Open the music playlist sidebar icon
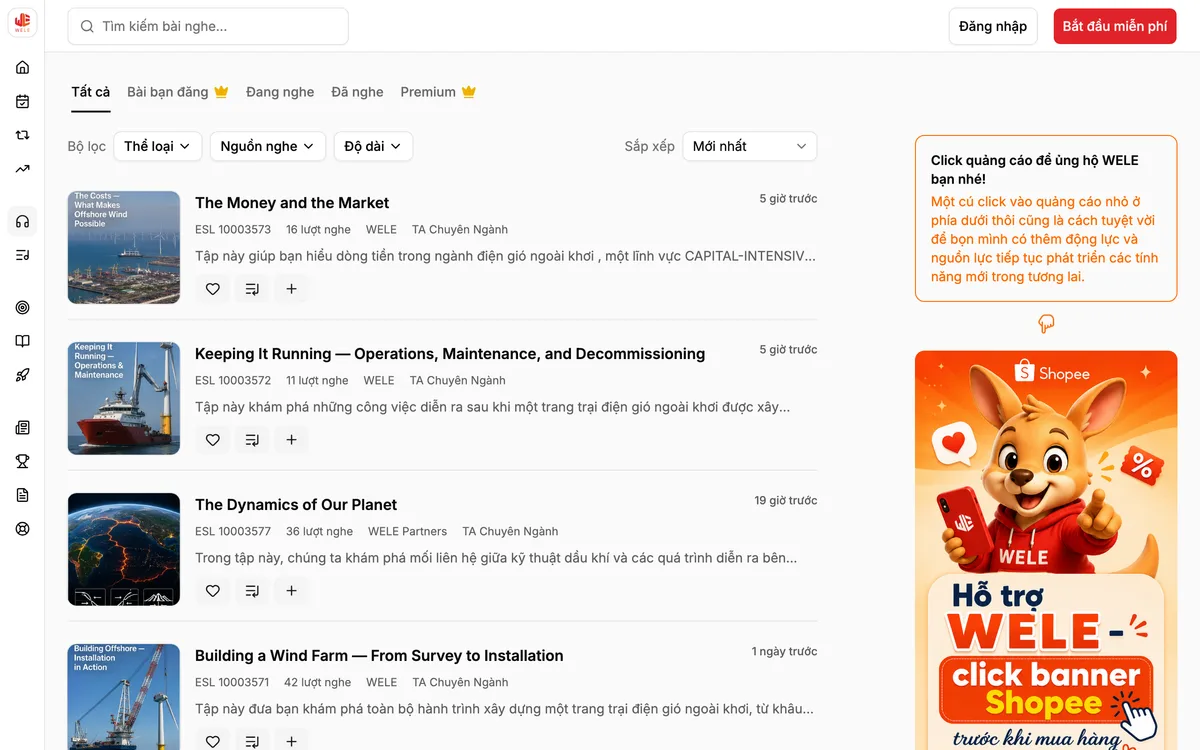Screen dimensions: 1200x750 [x=22, y=255]
